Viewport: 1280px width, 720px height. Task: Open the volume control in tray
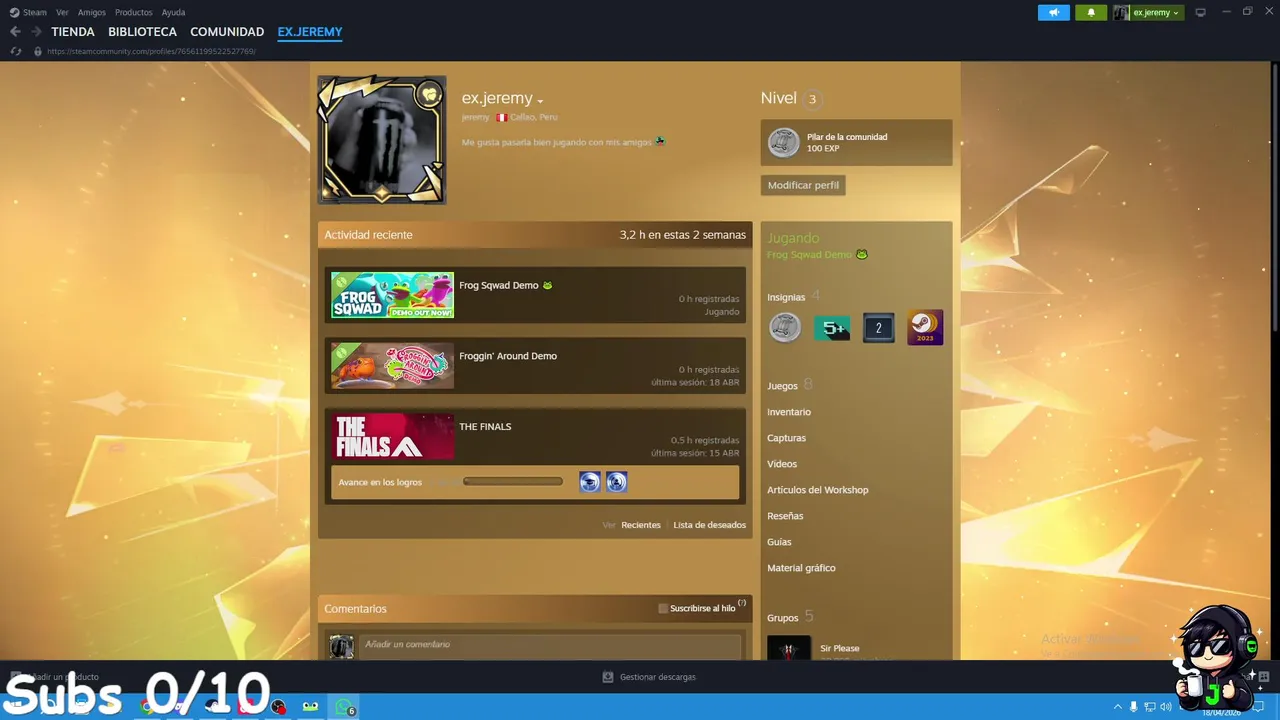(x=1166, y=707)
